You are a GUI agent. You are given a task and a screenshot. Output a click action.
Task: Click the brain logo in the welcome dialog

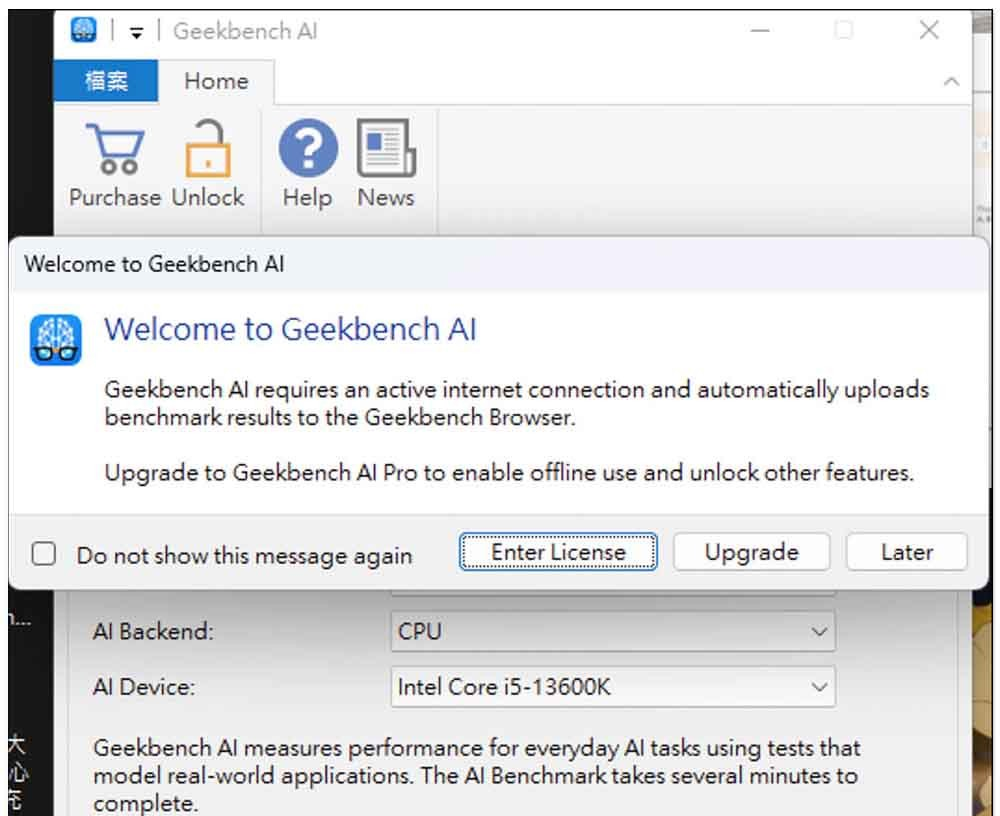coord(56,340)
